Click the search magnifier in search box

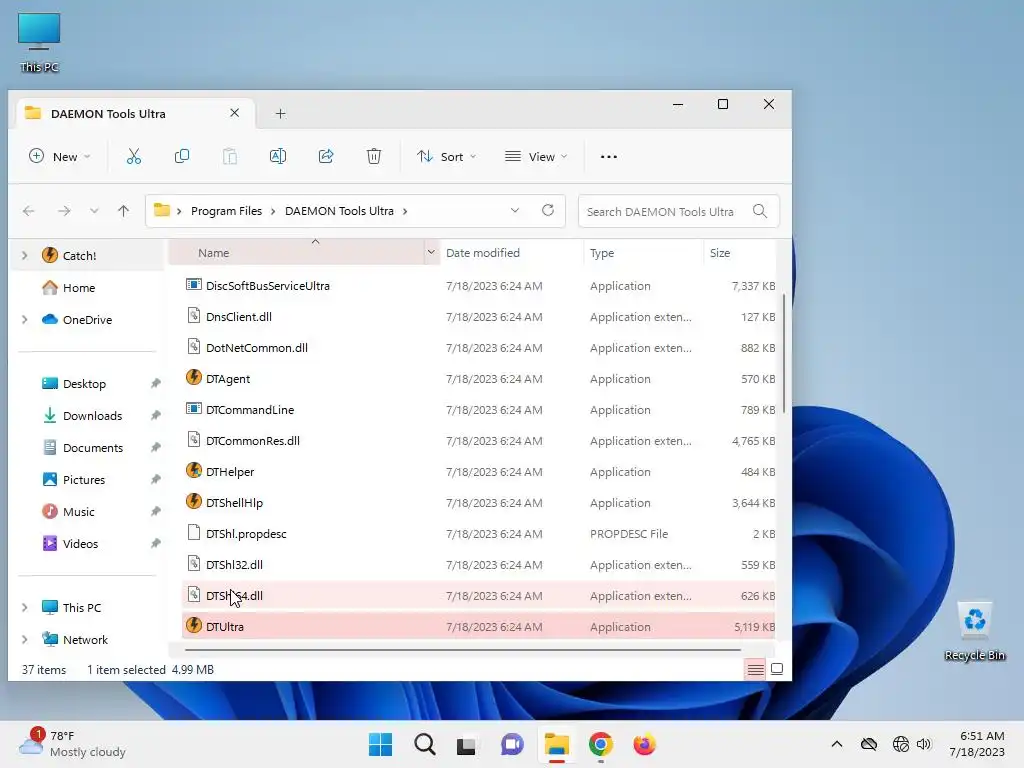click(x=760, y=211)
